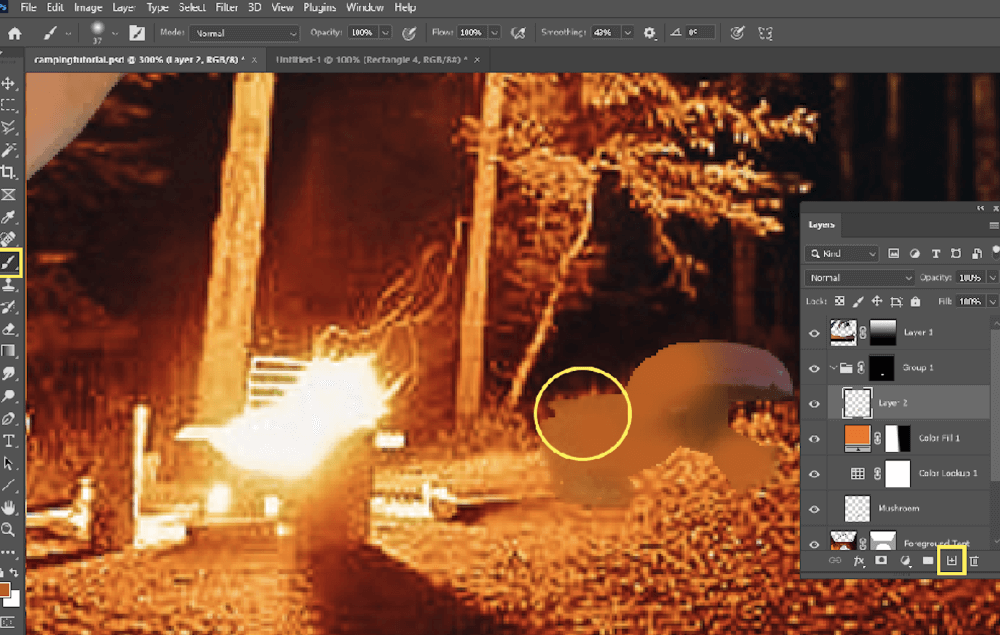Image resolution: width=1000 pixels, height=635 pixels.
Task: Open the Image menu
Action: pyautogui.click(x=88, y=8)
